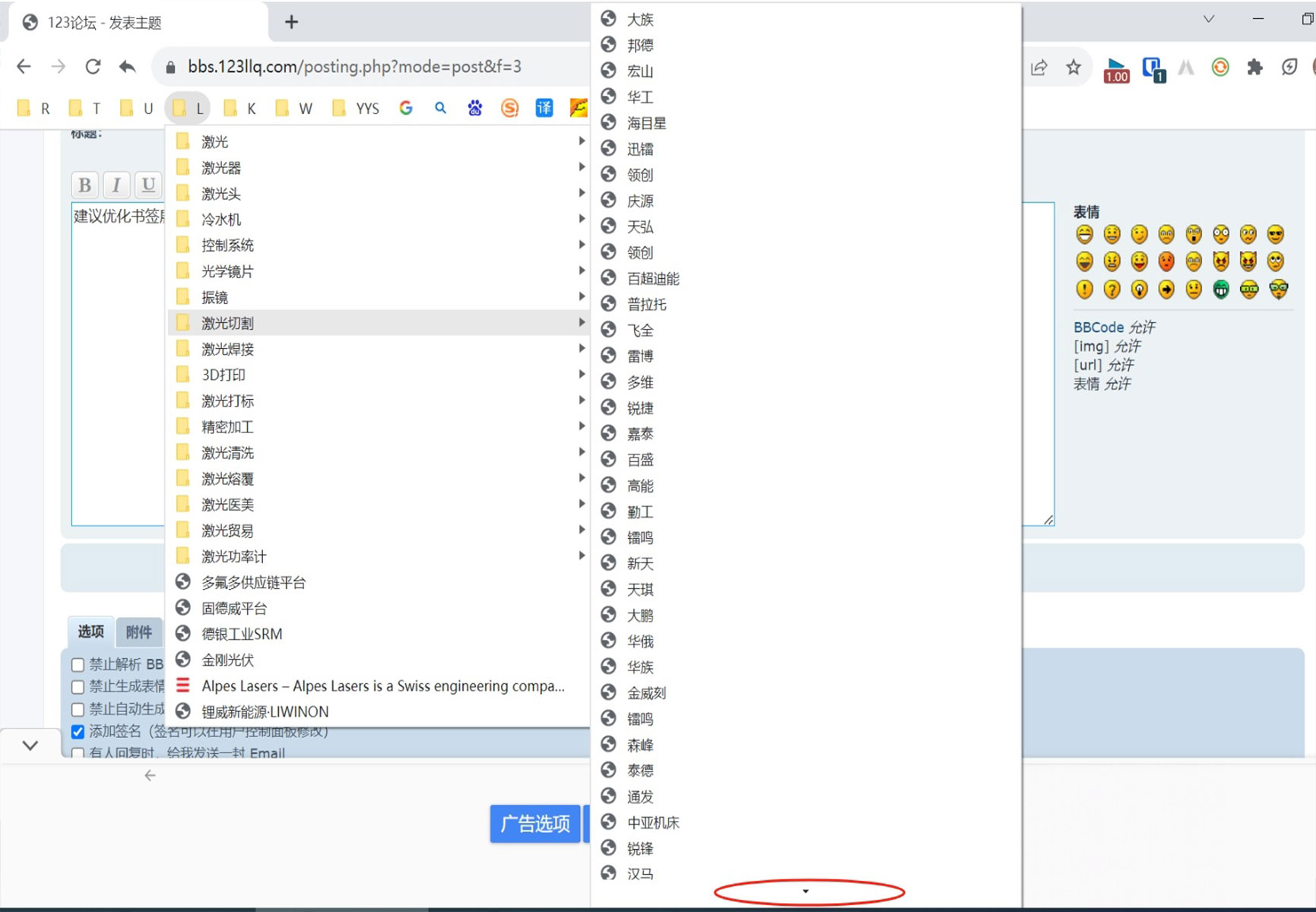Insert the sunglasses smiley emoticon

(1276, 234)
